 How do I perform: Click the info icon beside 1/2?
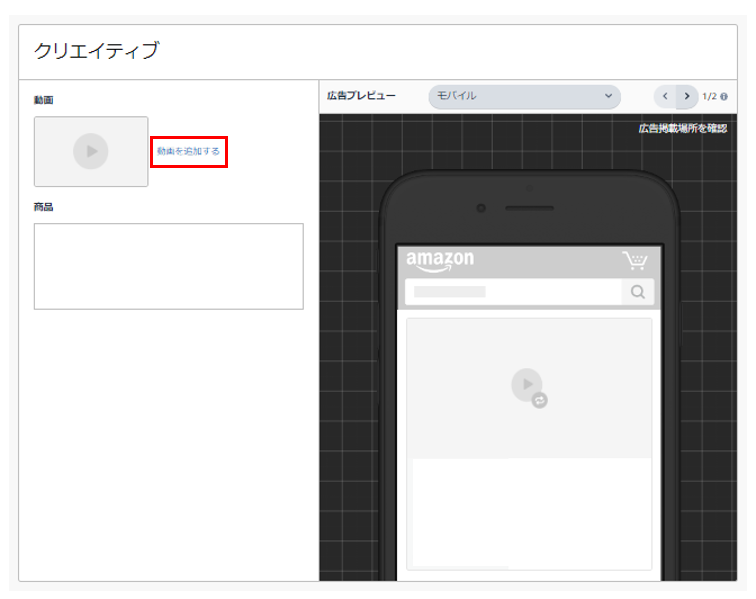click(724, 97)
